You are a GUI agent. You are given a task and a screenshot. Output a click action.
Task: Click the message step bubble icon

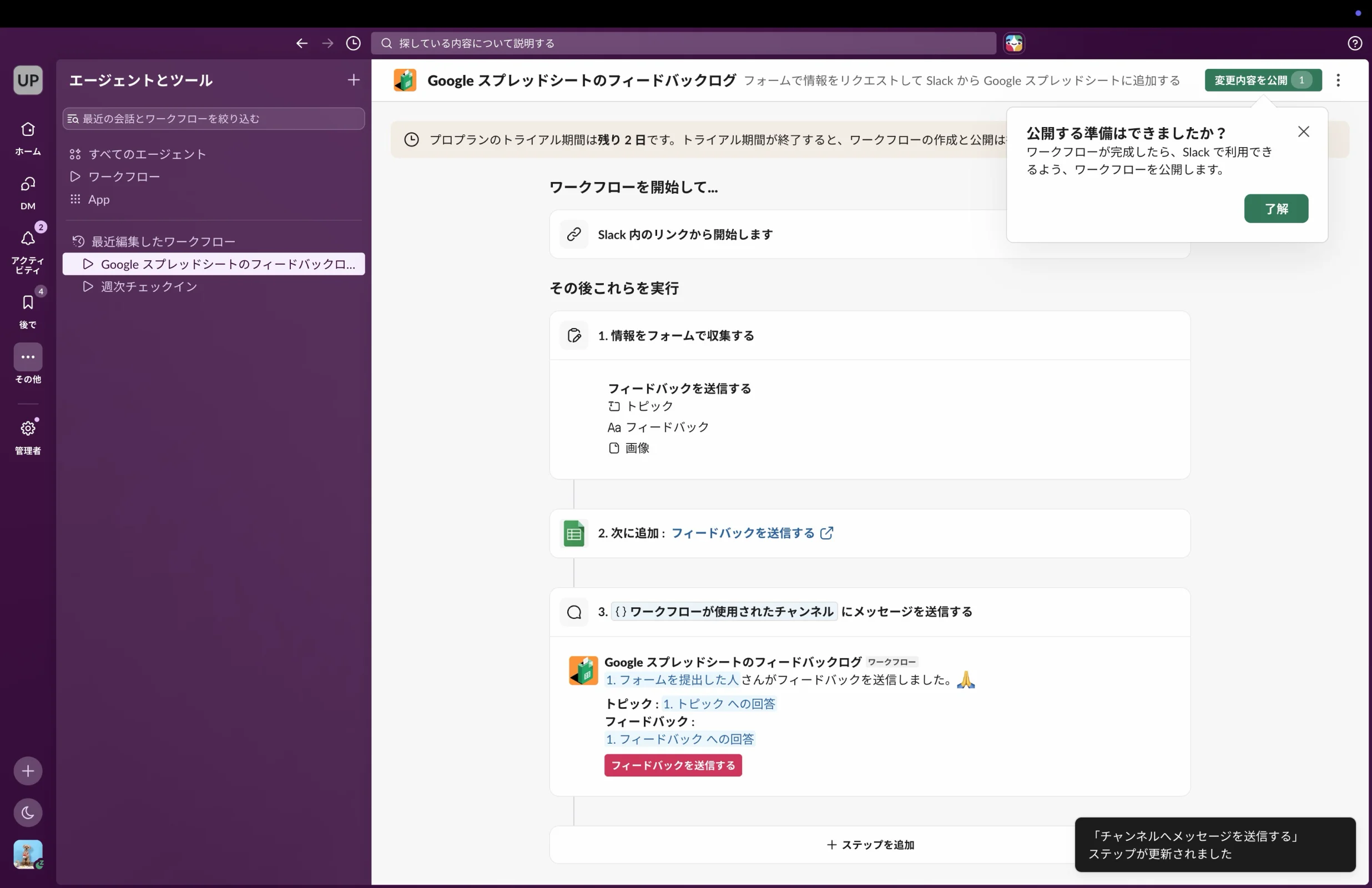coord(573,612)
